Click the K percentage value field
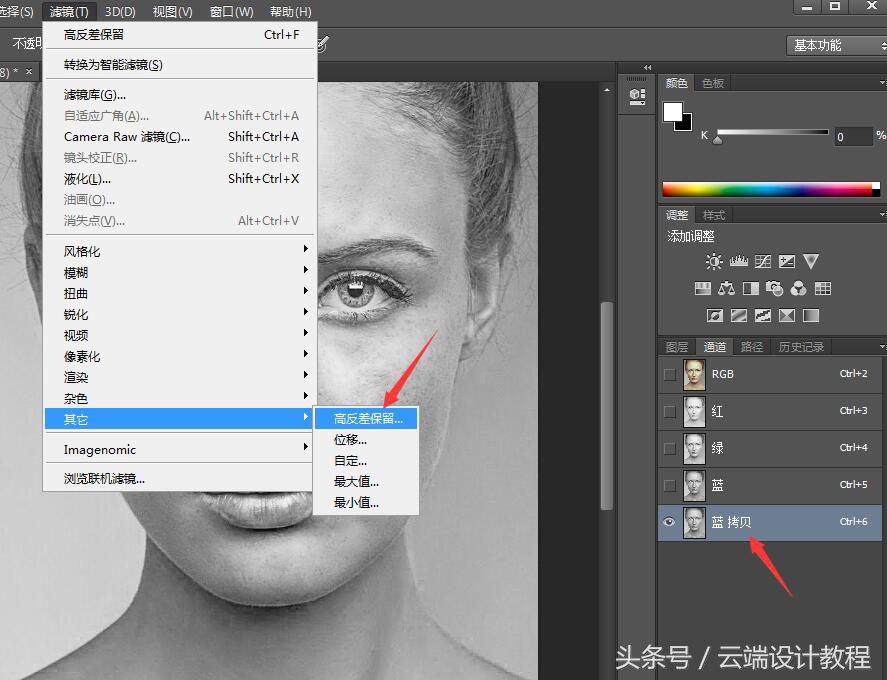The width and height of the screenshot is (887, 680). (852, 137)
